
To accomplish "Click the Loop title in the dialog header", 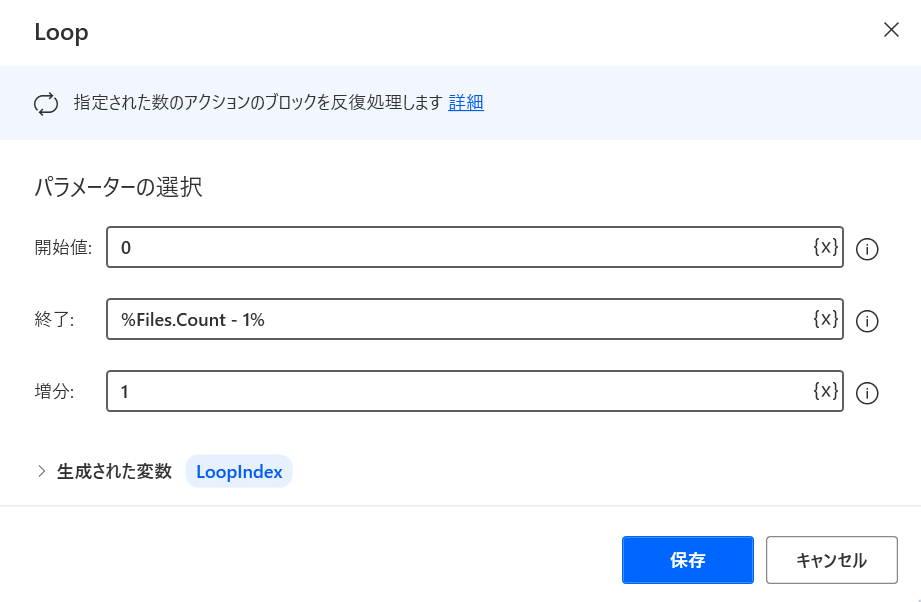I will (61, 32).
